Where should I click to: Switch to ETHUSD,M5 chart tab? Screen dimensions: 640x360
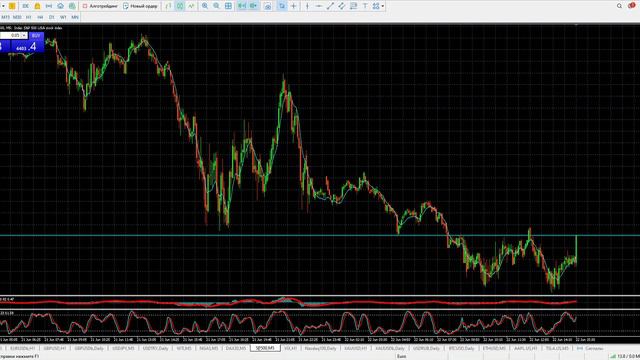pos(494,348)
